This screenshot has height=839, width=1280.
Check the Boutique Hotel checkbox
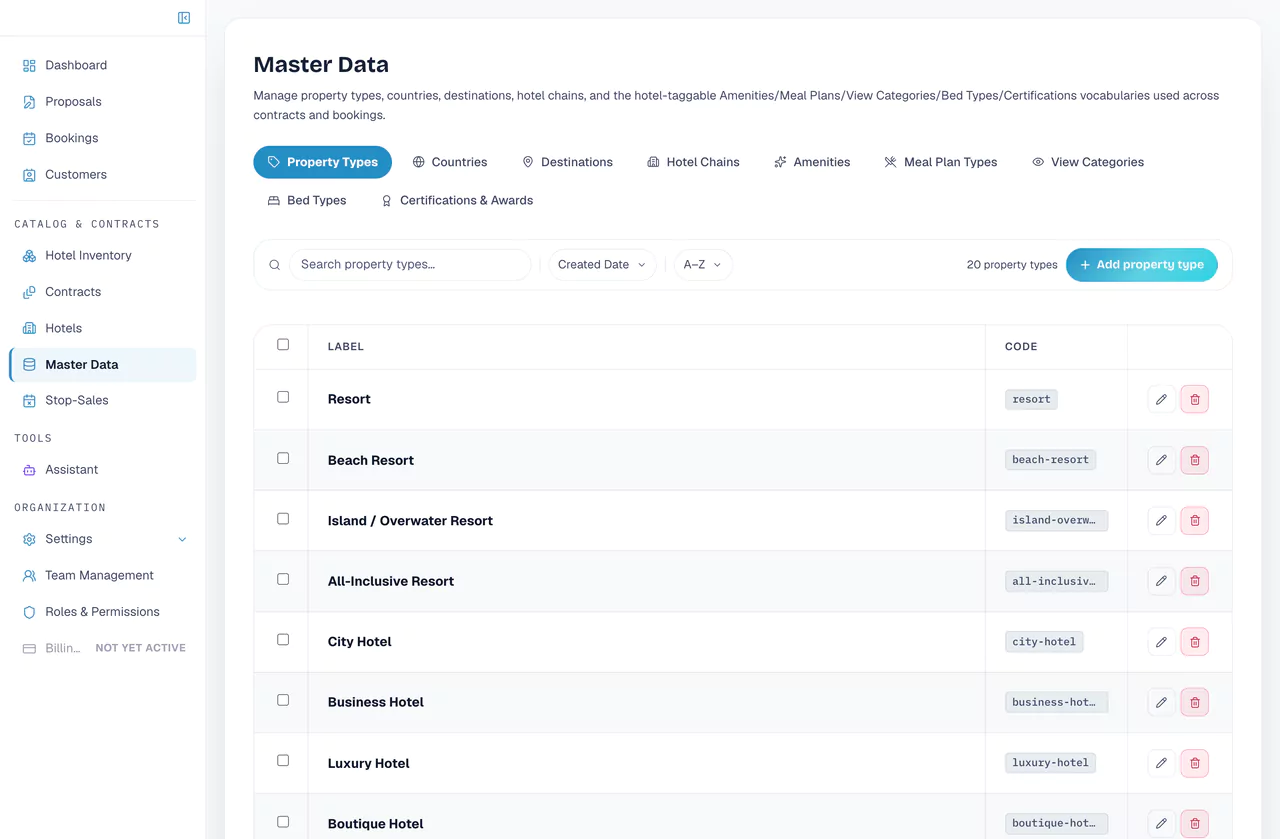(x=283, y=822)
